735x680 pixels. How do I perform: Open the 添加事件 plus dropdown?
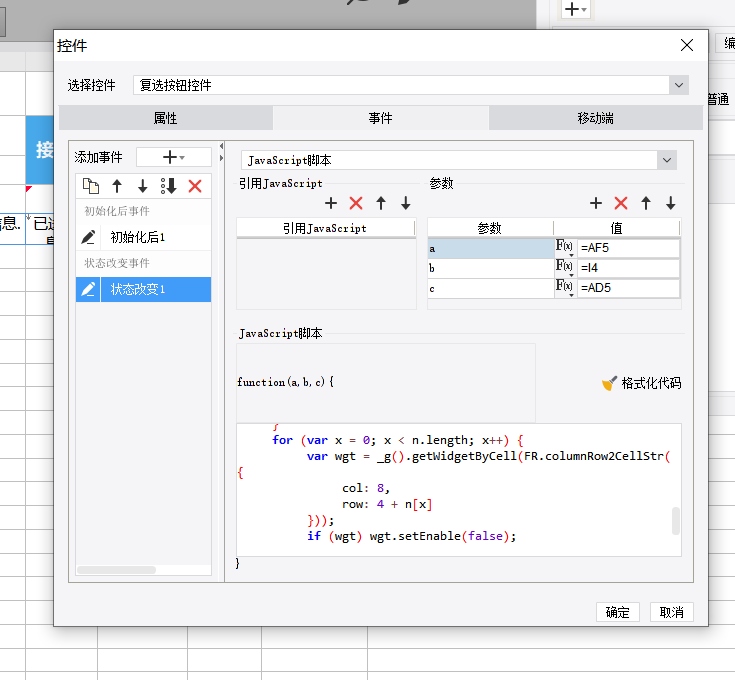click(x=173, y=157)
